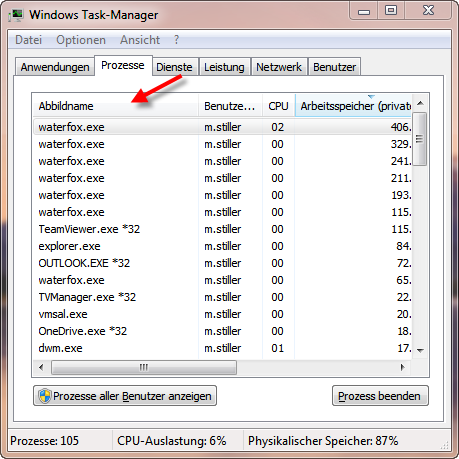
Task: Select the TVManager.exe *32 process
Action: tap(222, 297)
